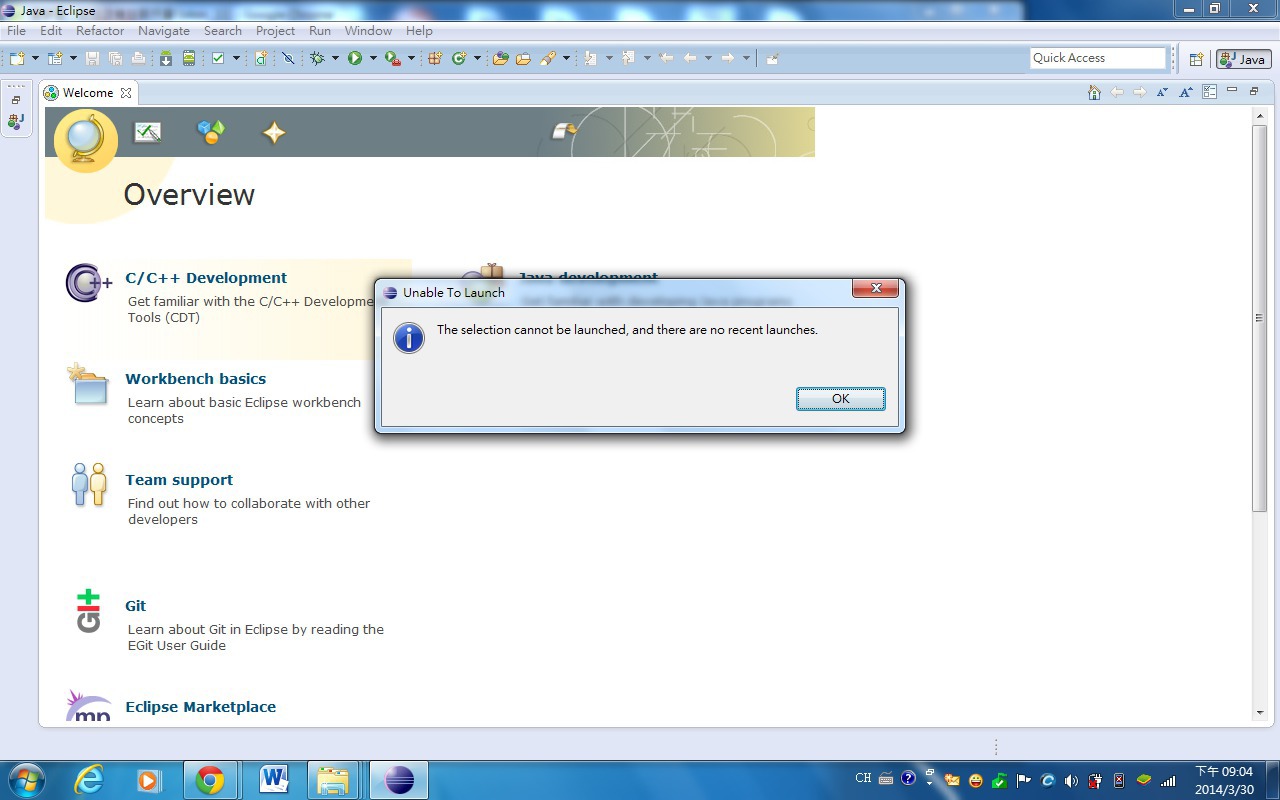Click the Overview globe icon
The height and width of the screenshot is (800, 1280).
click(85, 140)
